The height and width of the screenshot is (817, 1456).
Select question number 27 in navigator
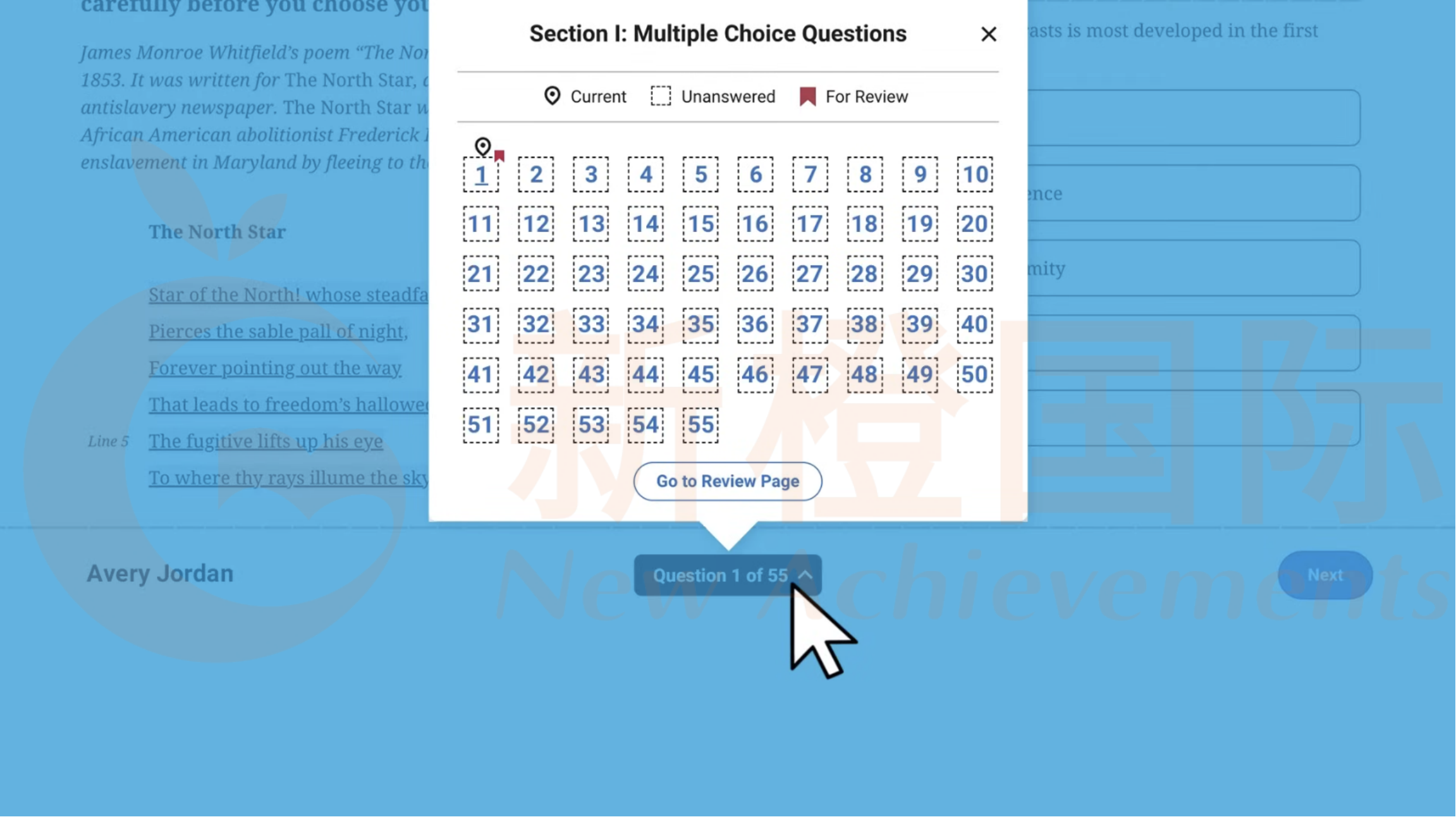click(810, 272)
